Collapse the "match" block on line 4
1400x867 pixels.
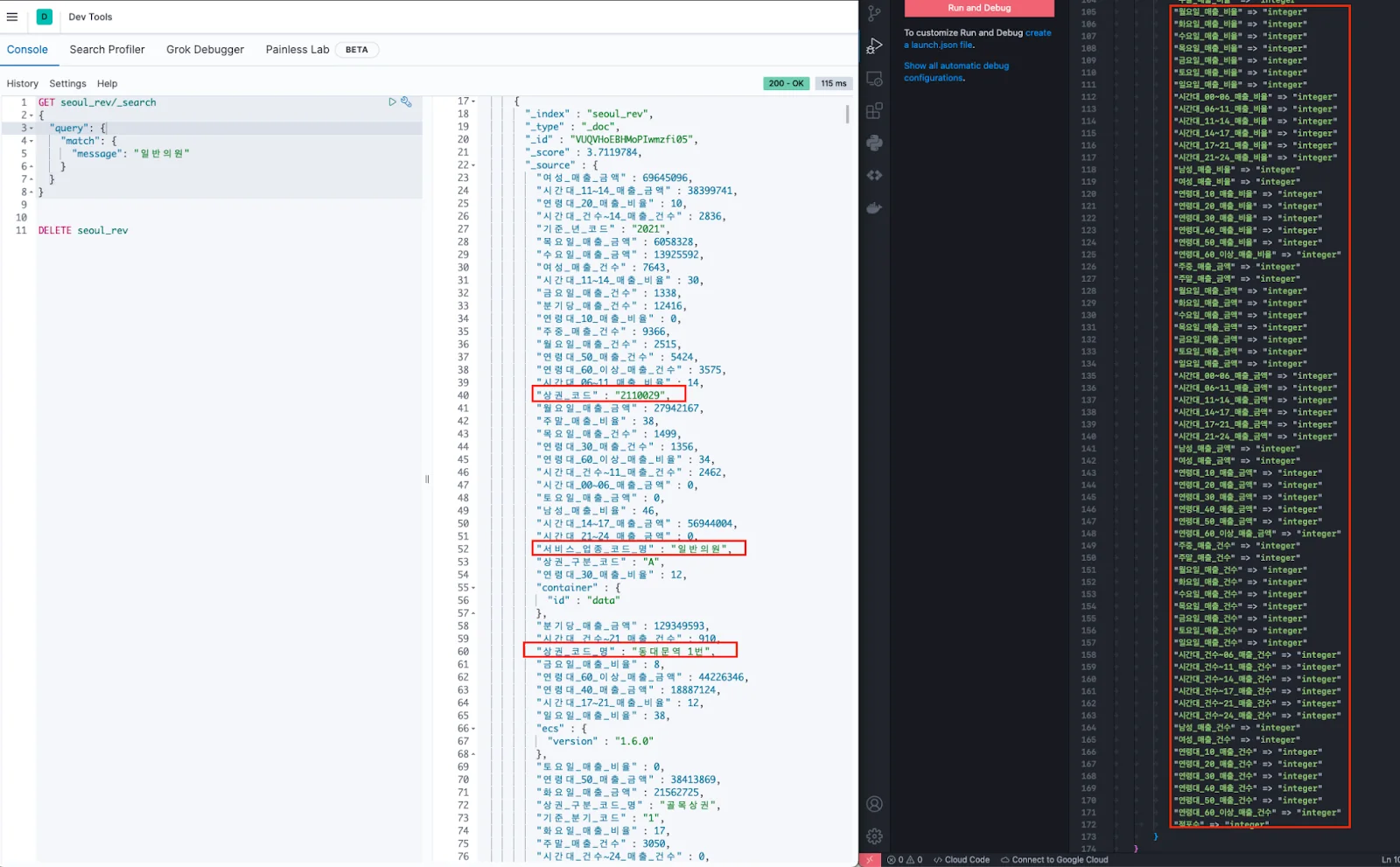click(31, 141)
